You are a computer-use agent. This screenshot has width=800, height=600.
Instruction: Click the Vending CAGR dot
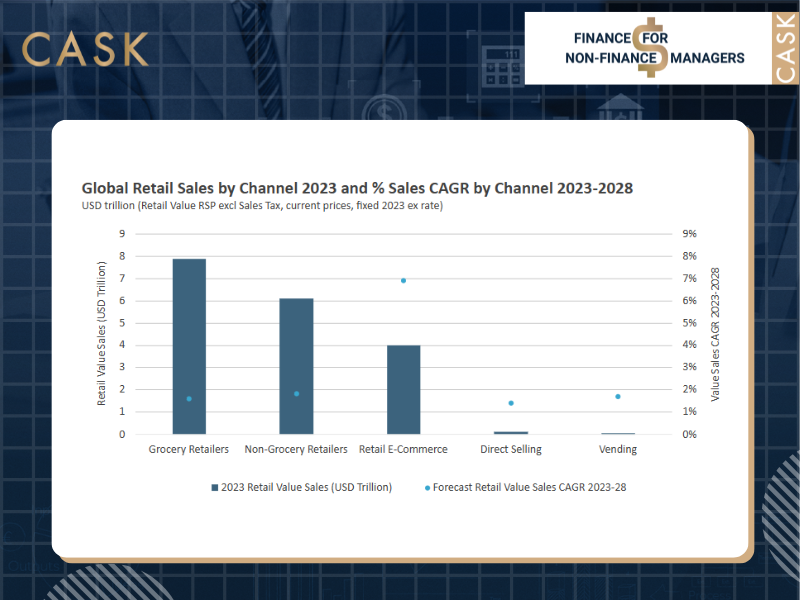(618, 396)
